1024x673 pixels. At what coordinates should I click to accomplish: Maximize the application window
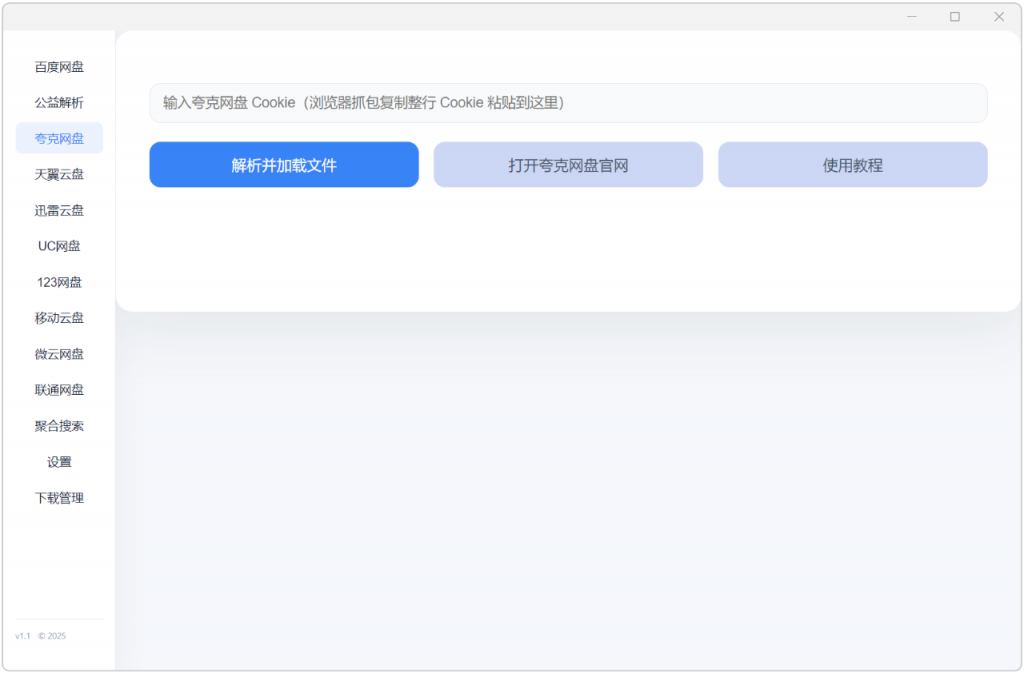tap(955, 17)
